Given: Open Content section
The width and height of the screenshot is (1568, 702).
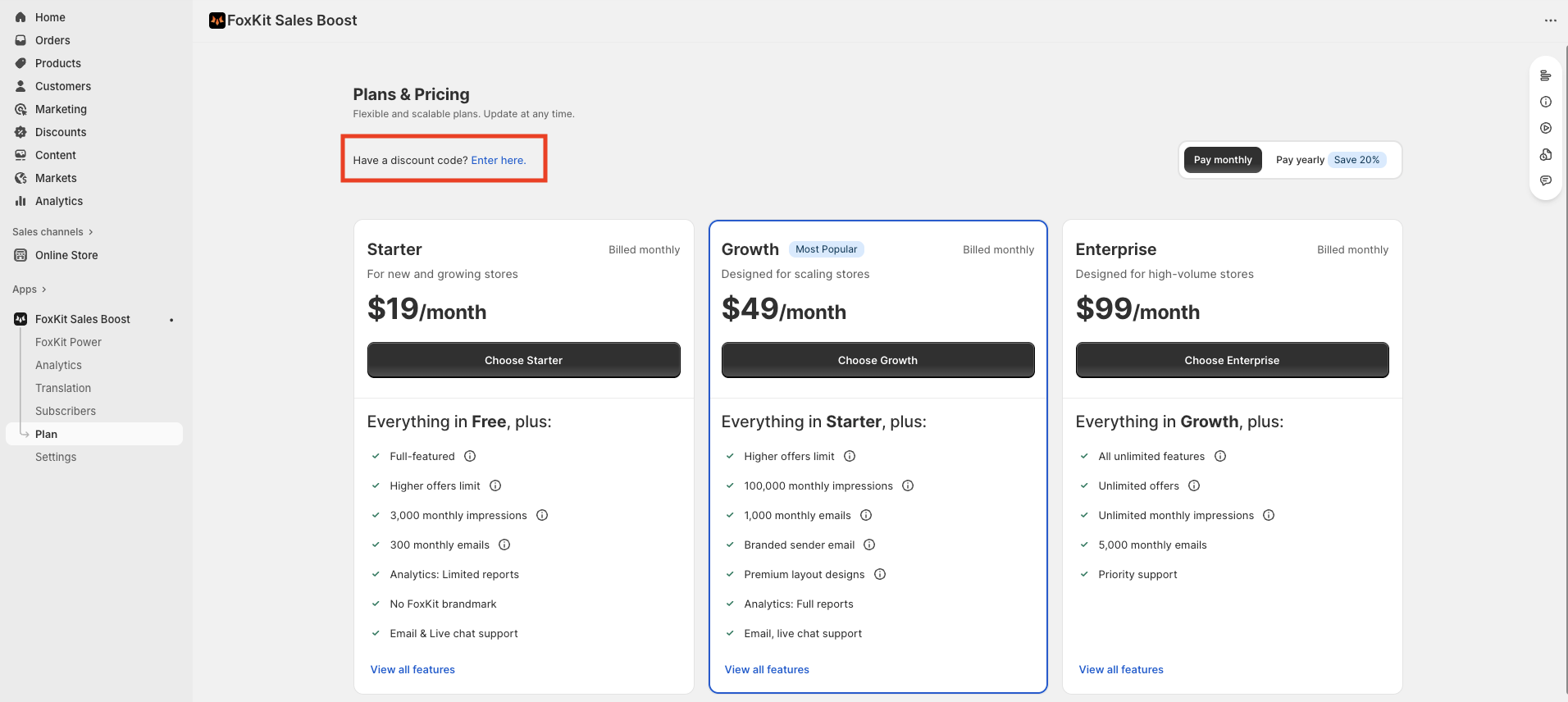Looking at the screenshot, I should pos(55,155).
